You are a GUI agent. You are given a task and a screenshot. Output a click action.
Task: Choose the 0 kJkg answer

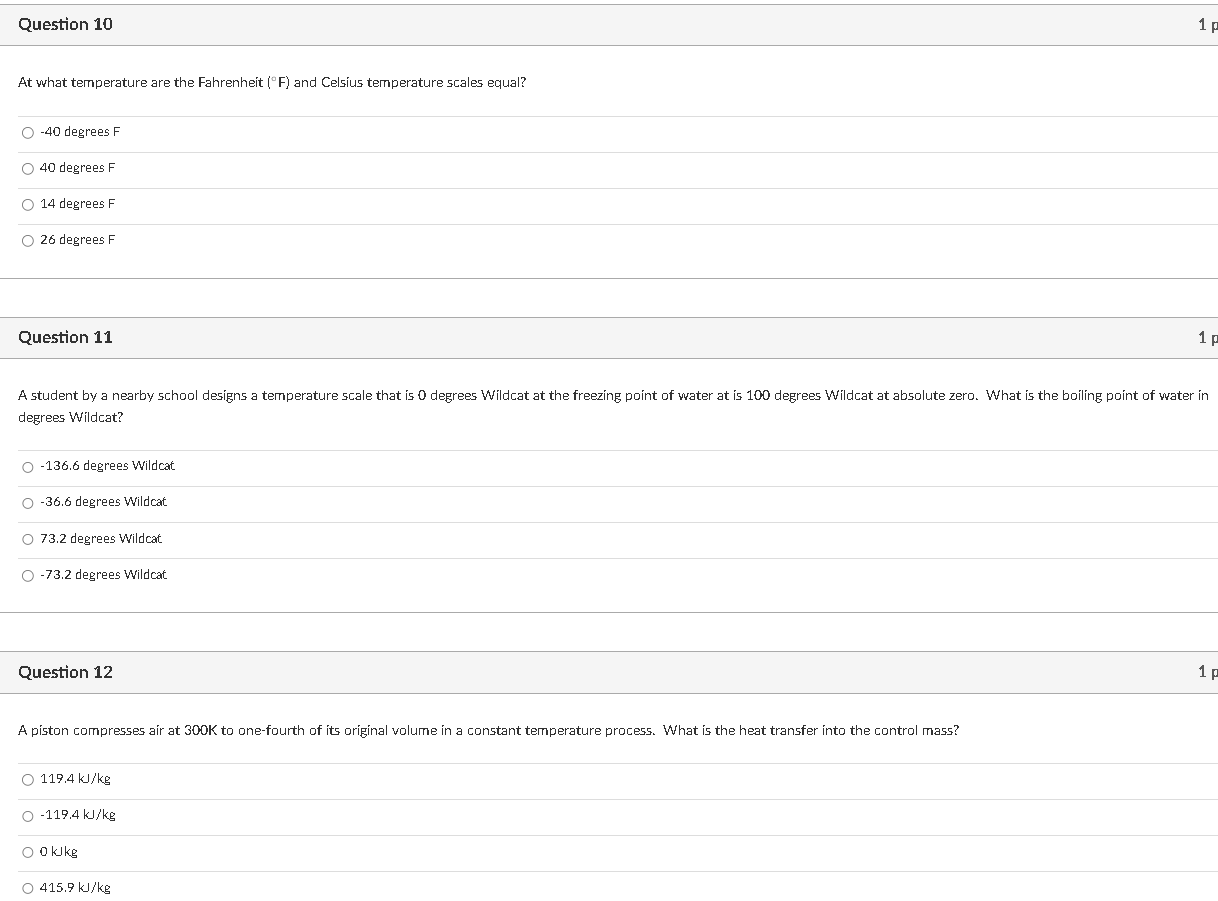pos(28,852)
